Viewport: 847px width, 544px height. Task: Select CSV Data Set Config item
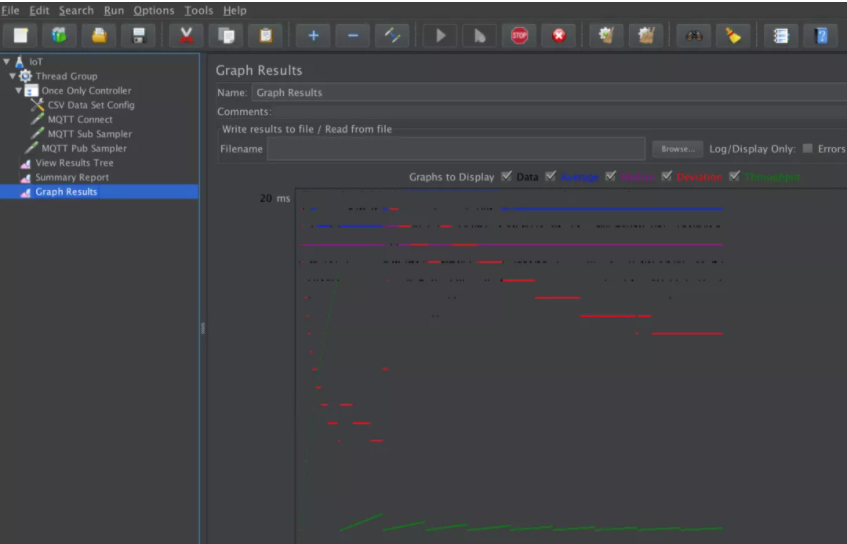pyautogui.click(x=91, y=105)
